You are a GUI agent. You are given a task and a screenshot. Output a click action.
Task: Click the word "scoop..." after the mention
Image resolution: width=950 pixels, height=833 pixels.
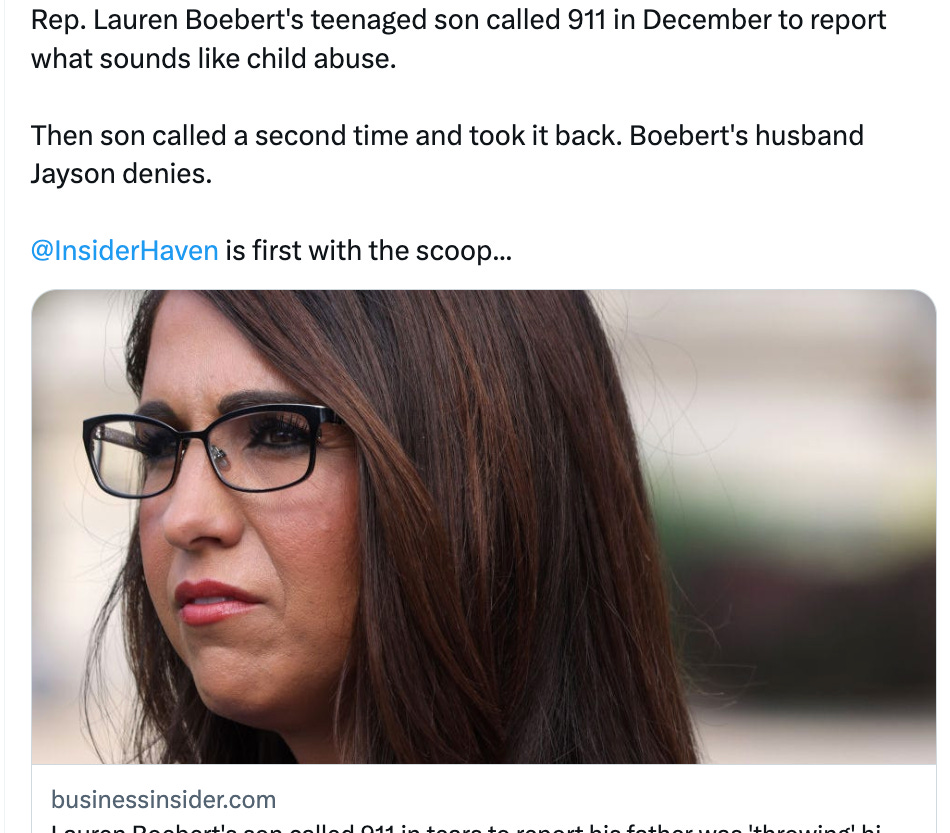(463, 251)
